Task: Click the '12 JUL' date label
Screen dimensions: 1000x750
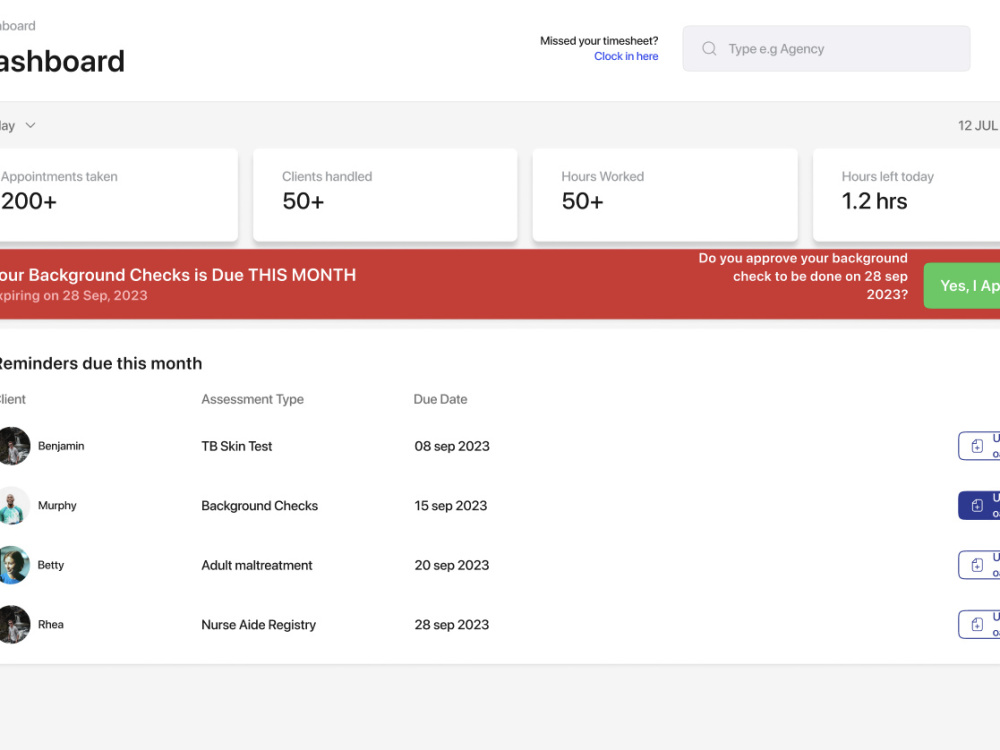Action: pyautogui.click(x=978, y=126)
